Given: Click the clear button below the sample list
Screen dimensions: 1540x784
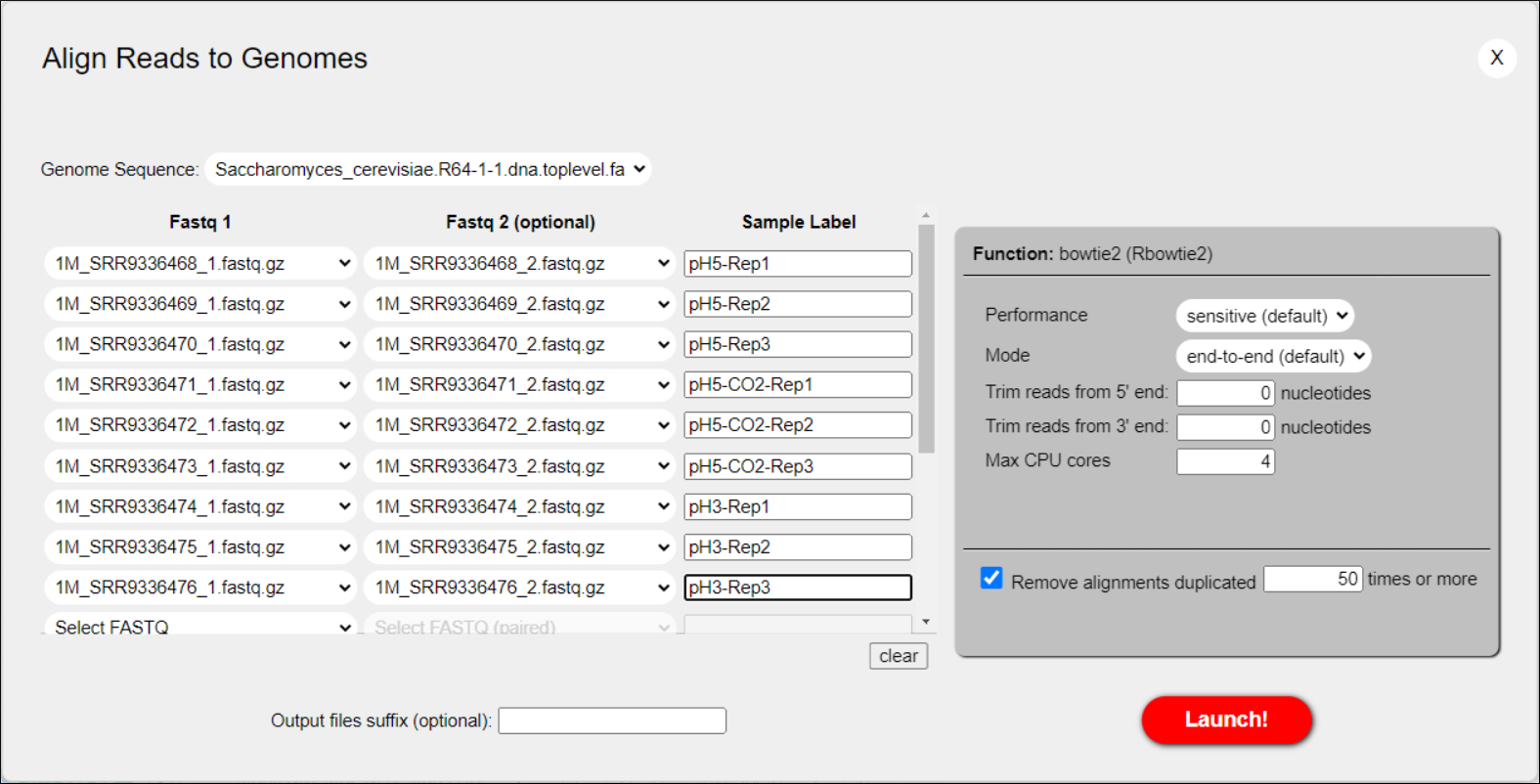Looking at the screenshot, I should (x=898, y=656).
